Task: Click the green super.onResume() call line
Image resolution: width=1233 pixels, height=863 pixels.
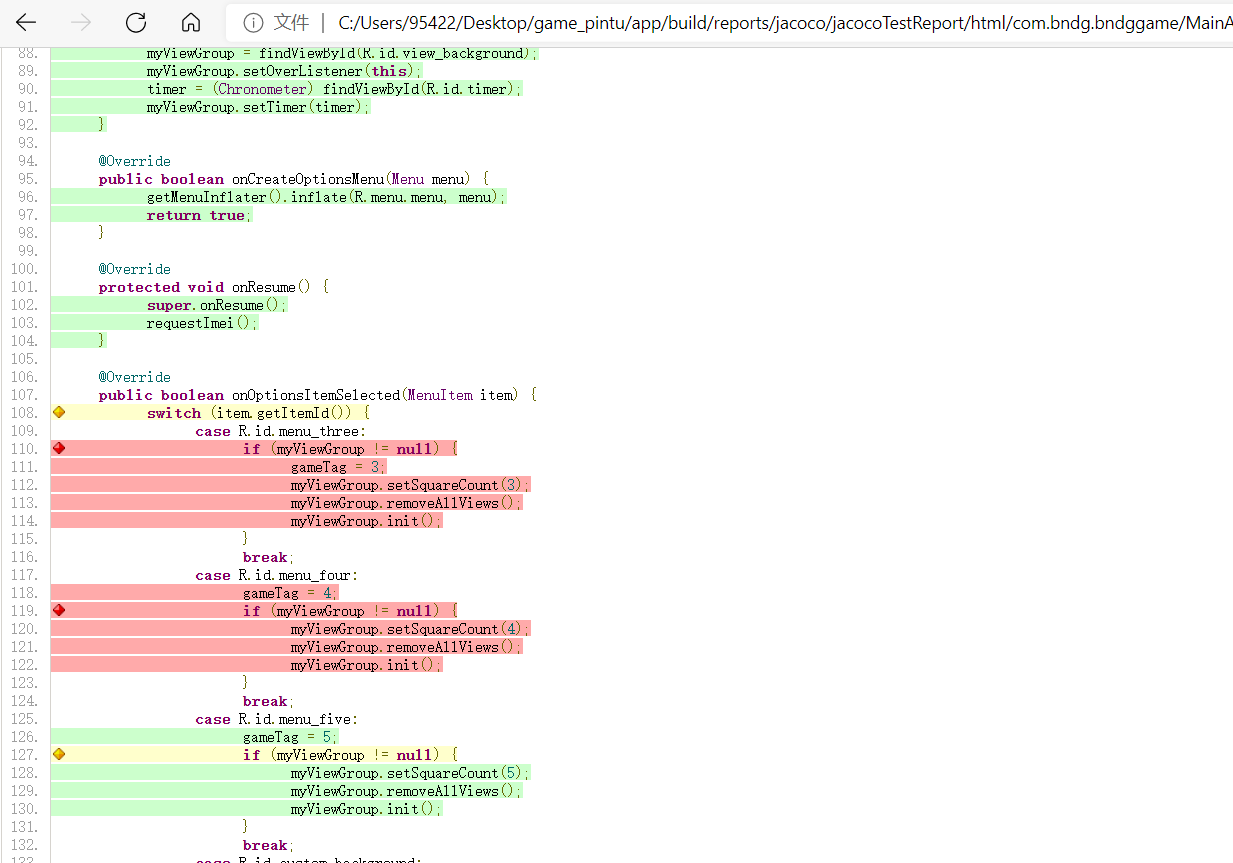Action: (215, 305)
